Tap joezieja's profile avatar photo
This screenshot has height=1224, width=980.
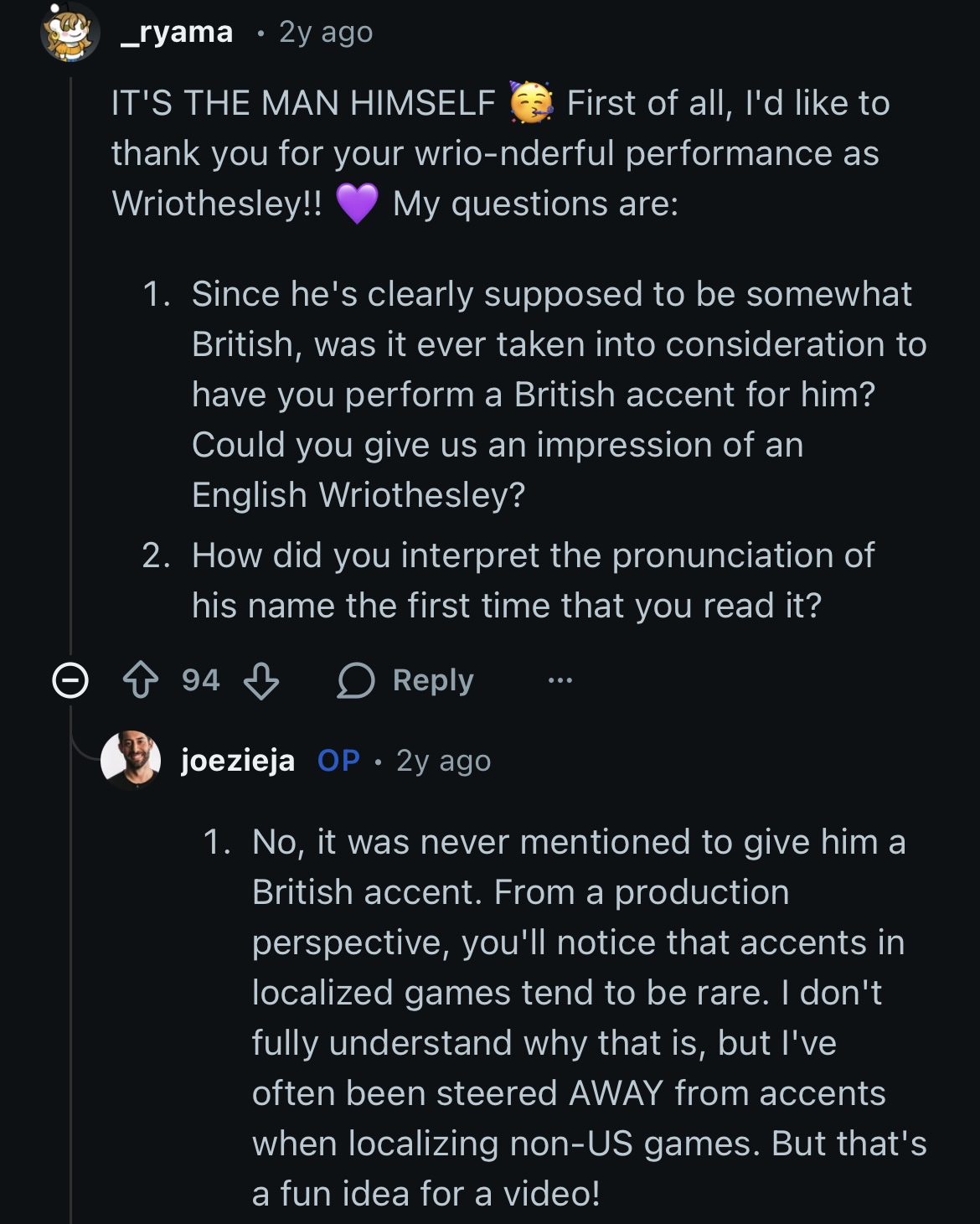[131, 760]
